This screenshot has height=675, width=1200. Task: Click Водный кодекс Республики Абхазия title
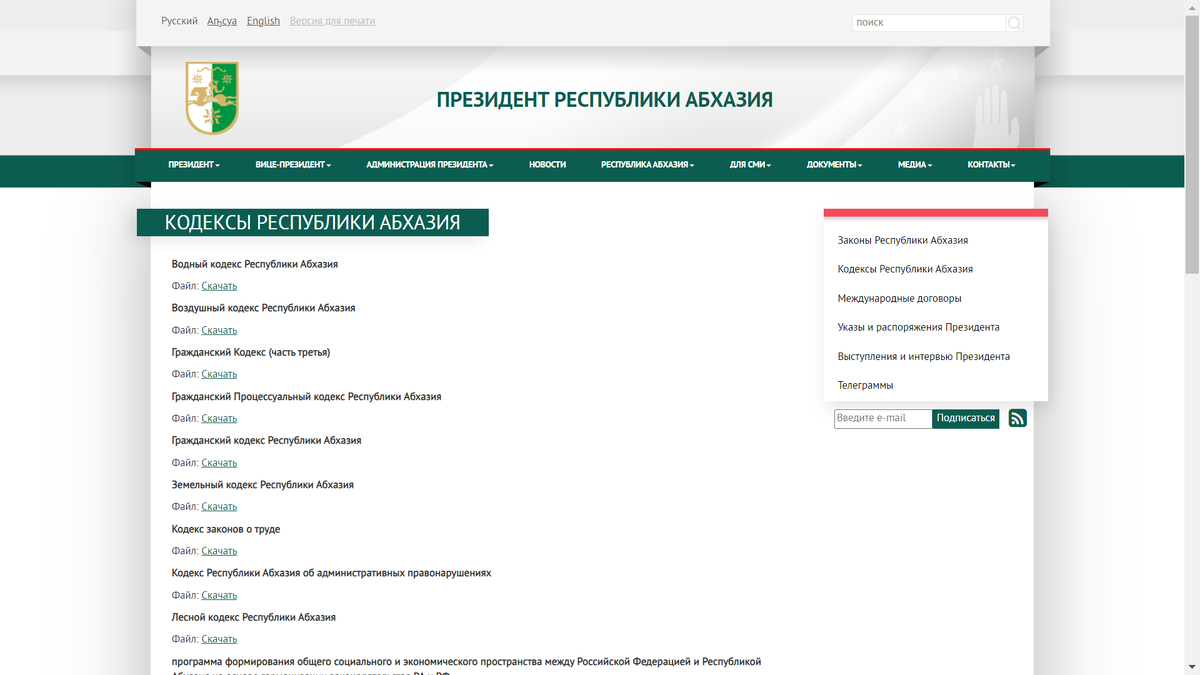pyautogui.click(x=255, y=264)
